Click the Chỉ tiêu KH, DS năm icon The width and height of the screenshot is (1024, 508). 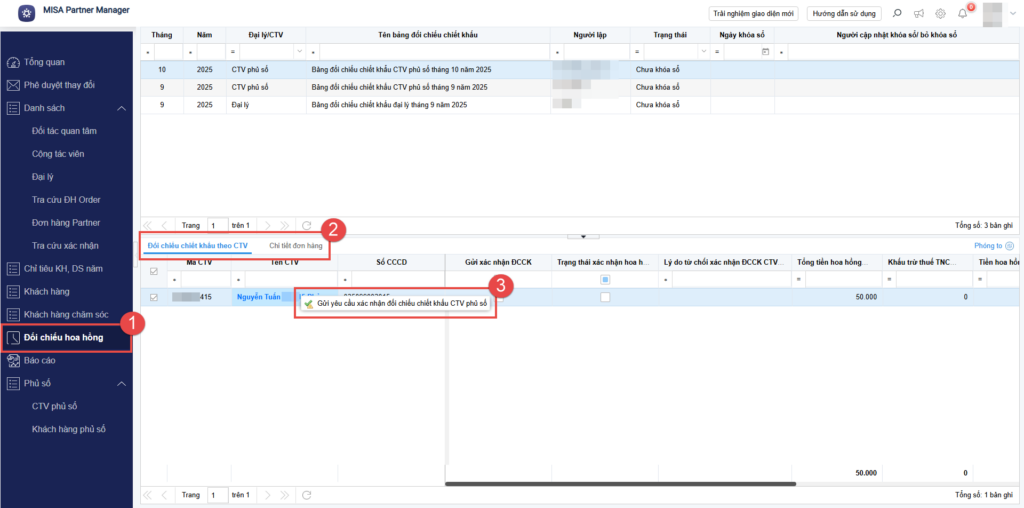[12, 268]
